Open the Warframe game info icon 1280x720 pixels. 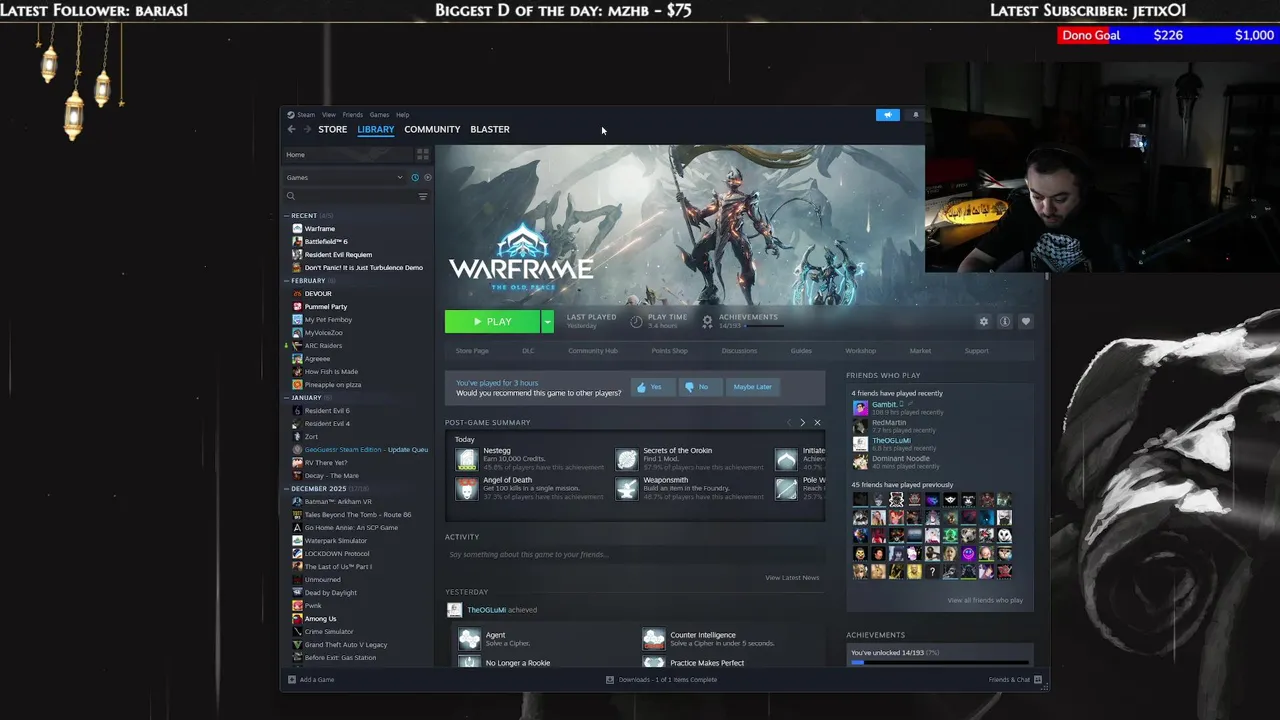(x=1004, y=322)
